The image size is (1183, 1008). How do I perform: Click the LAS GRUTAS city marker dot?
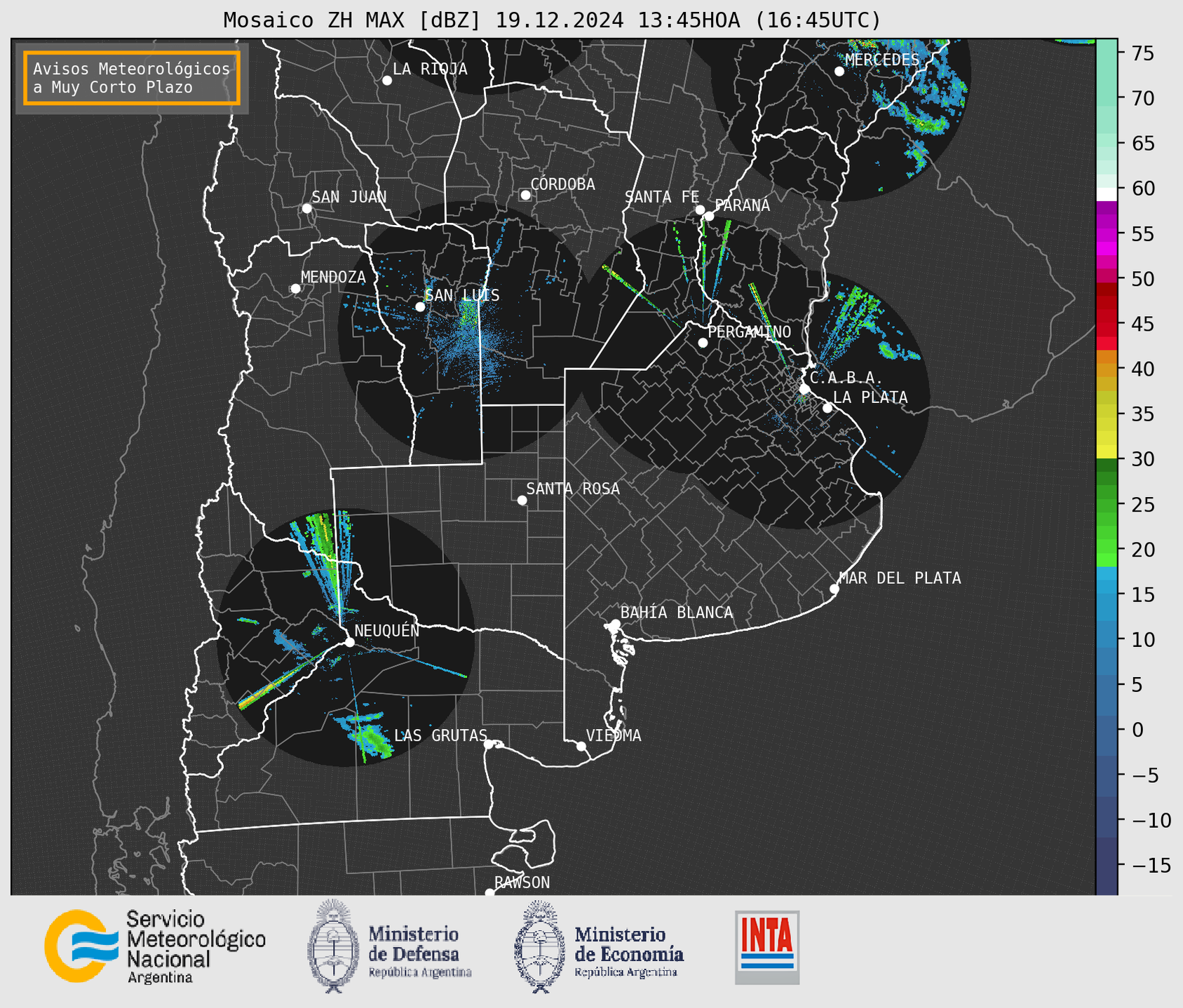tap(489, 744)
